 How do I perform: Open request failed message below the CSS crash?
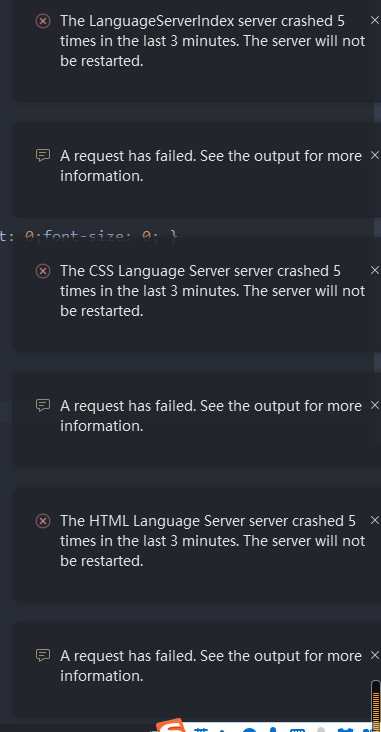[x=211, y=415]
